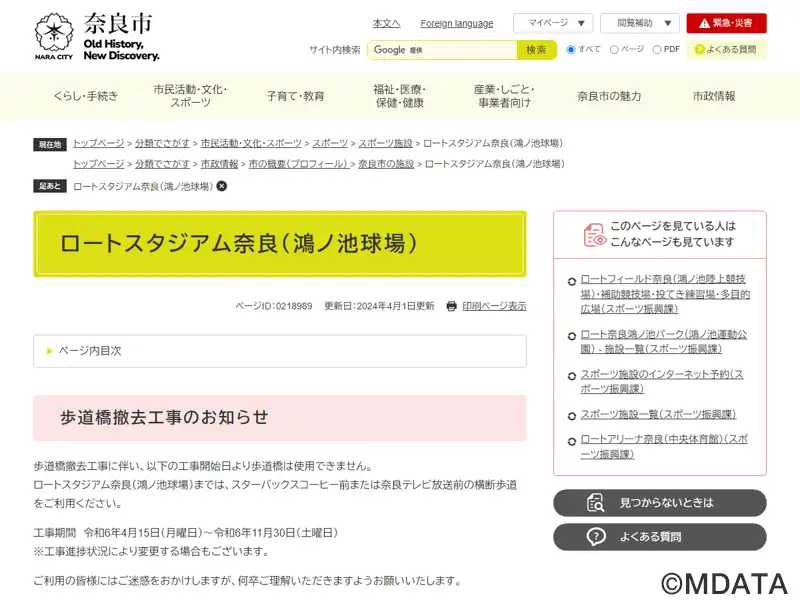The width and height of the screenshot is (800, 600).
Task: Open the 市政情報 menu
Action: (x=714, y=96)
